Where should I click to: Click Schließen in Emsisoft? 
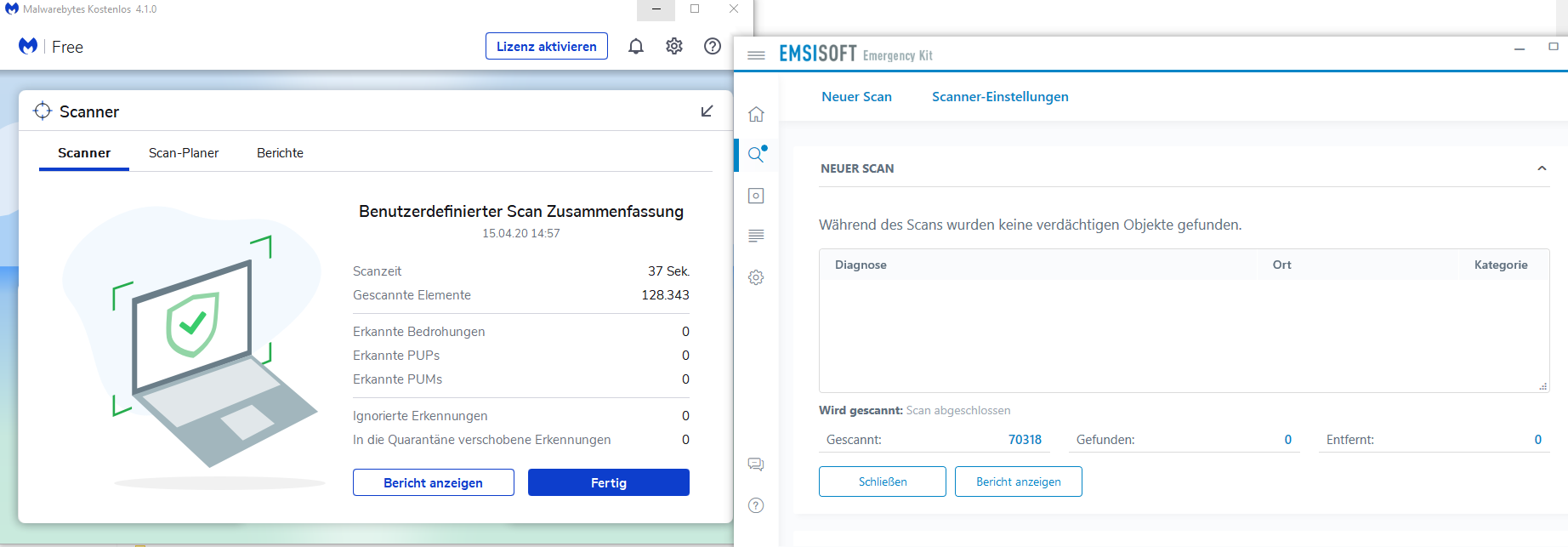pos(883,481)
